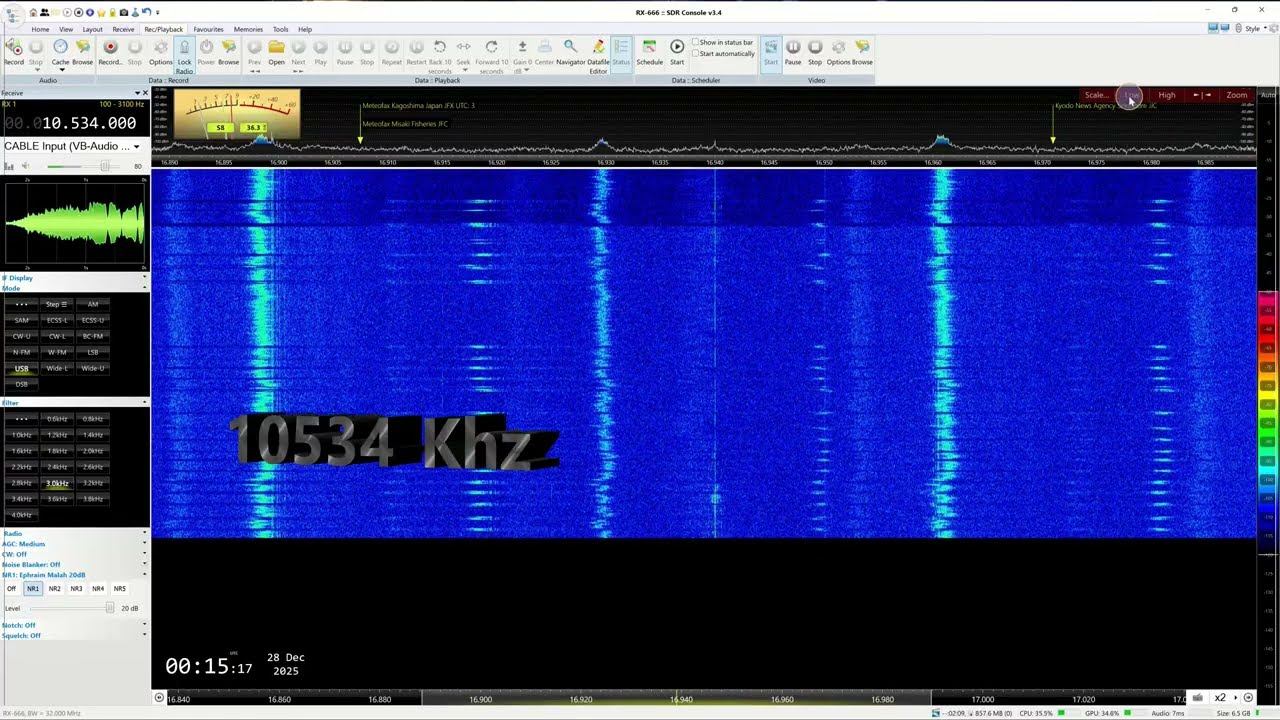The image size is (1280, 720).
Task: Toggle the playback Status panel
Action: coord(621,52)
